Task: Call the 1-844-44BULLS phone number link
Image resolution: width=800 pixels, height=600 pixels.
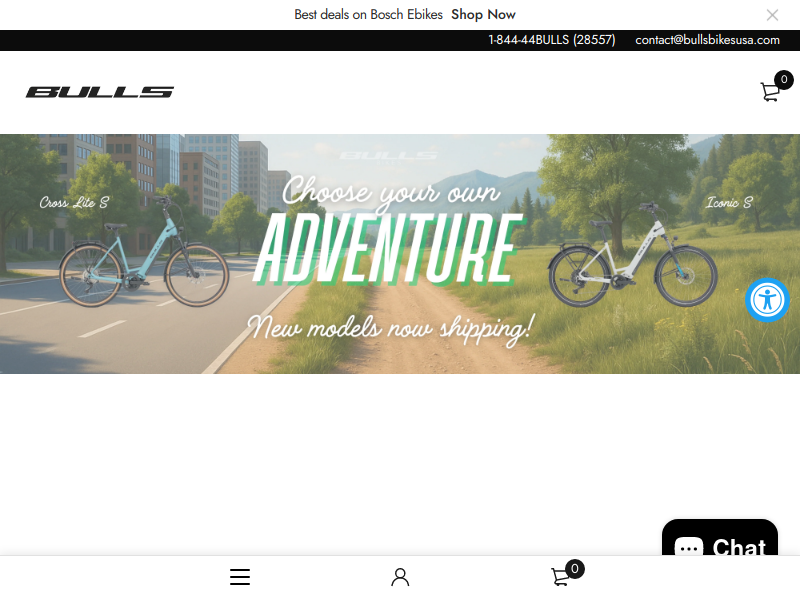Action: pyautogui.click(x=552, y=40)
